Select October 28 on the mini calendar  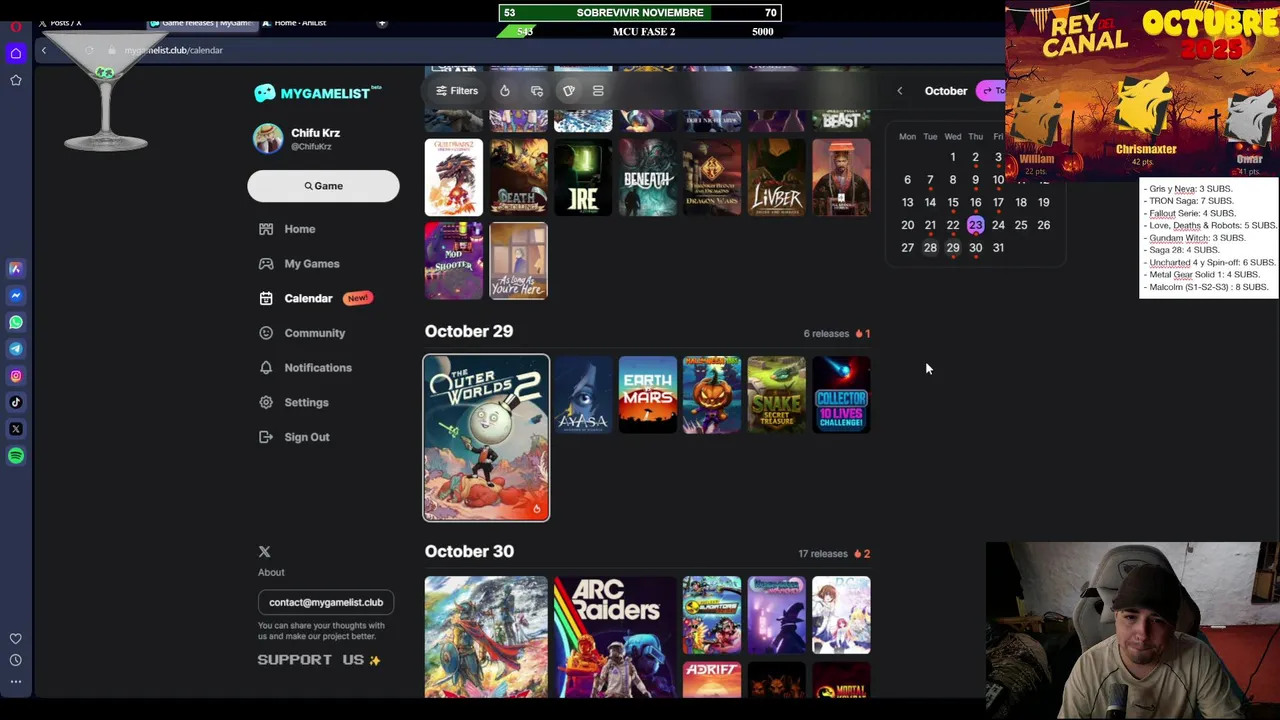click(x=930, y=248)
